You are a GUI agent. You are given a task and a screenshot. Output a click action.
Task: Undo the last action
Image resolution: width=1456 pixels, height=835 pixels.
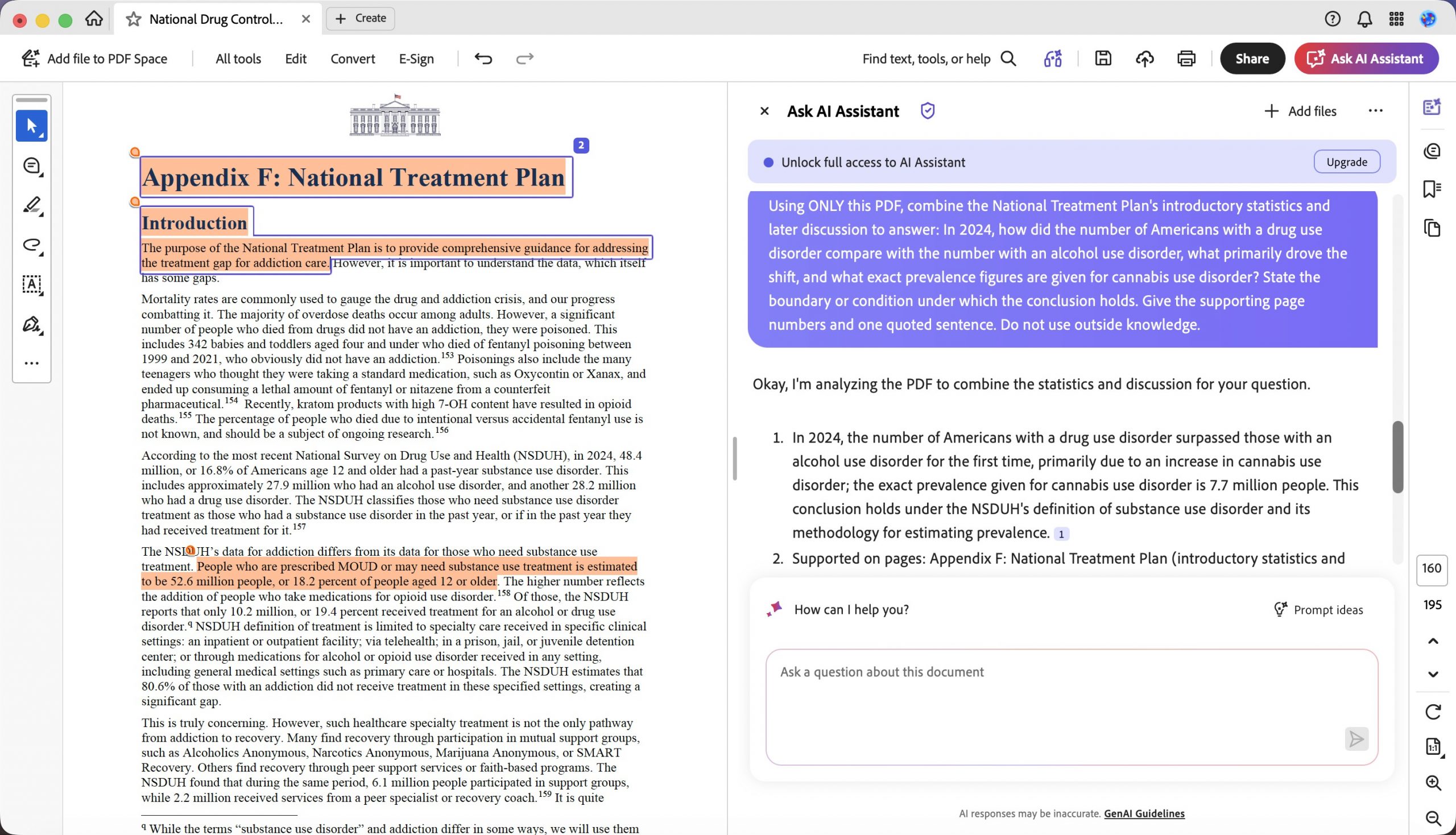[483, 59]
